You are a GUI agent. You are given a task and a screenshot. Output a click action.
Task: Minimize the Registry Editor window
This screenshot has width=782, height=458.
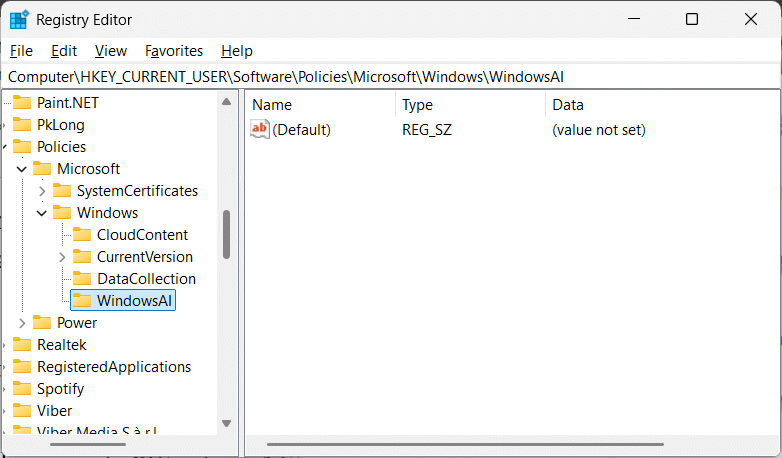coord(634,19)
